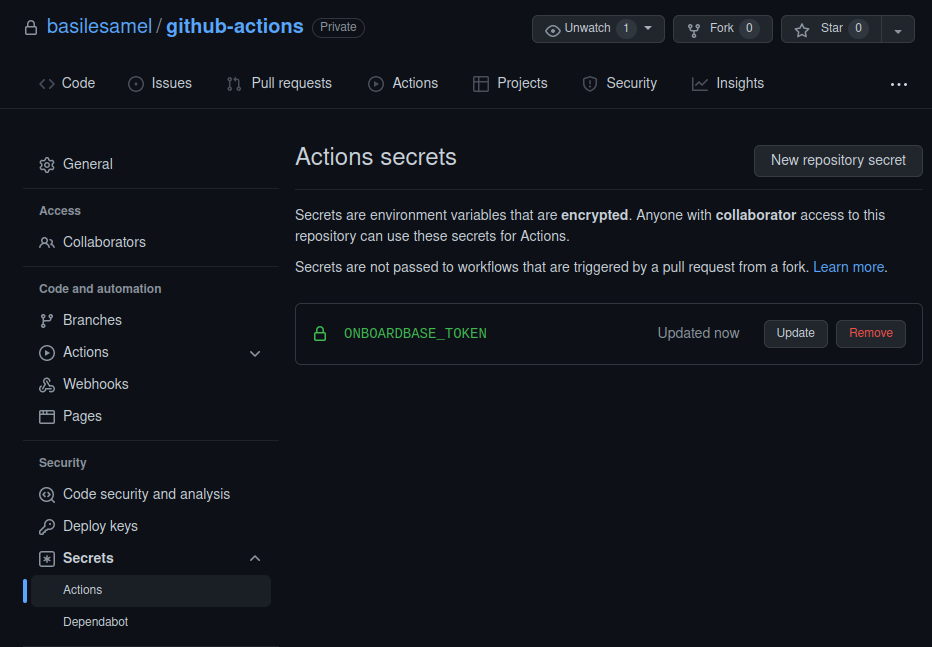Open the three-dots overflow menu in tabs
Viewport: 932px width, 647px height.
point(899,84)
